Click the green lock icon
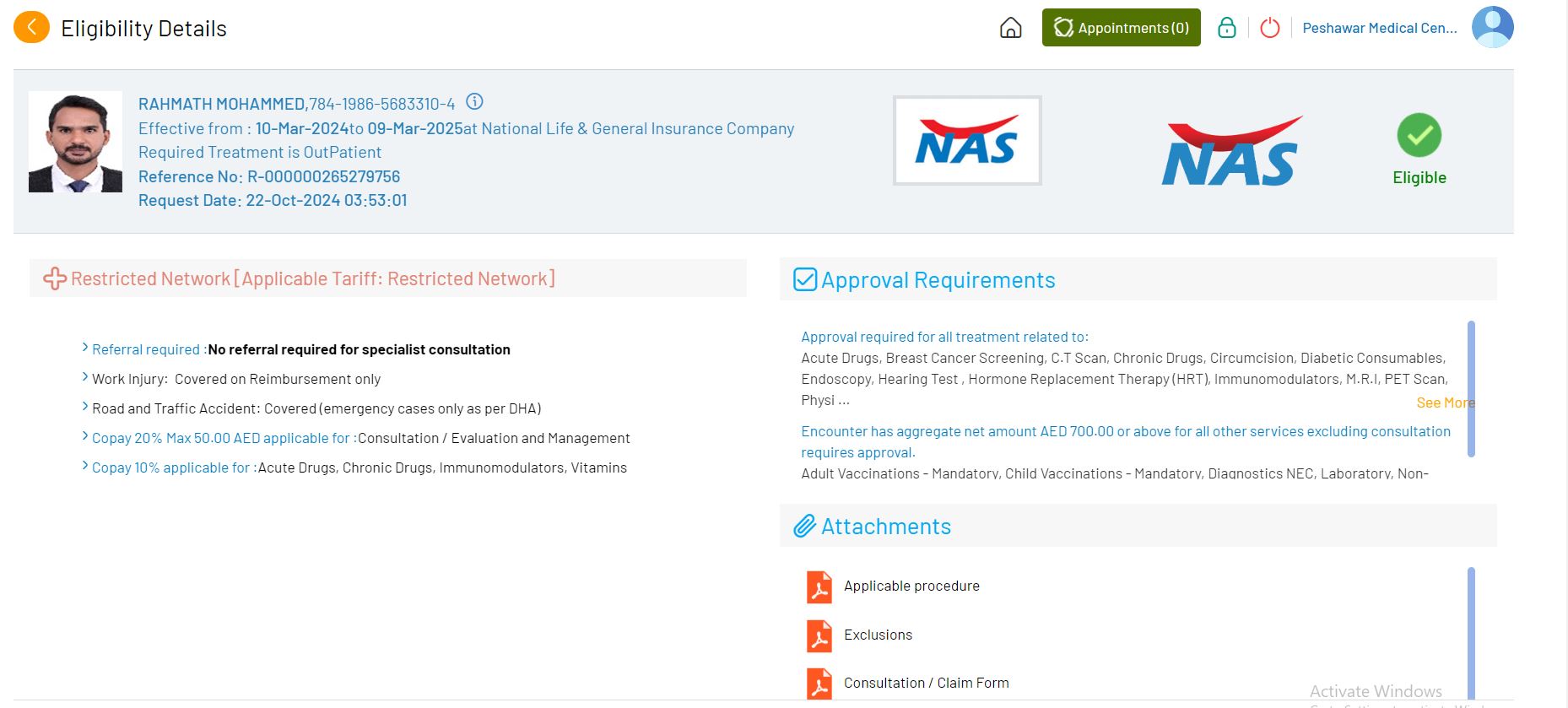 coord(1226,28)
